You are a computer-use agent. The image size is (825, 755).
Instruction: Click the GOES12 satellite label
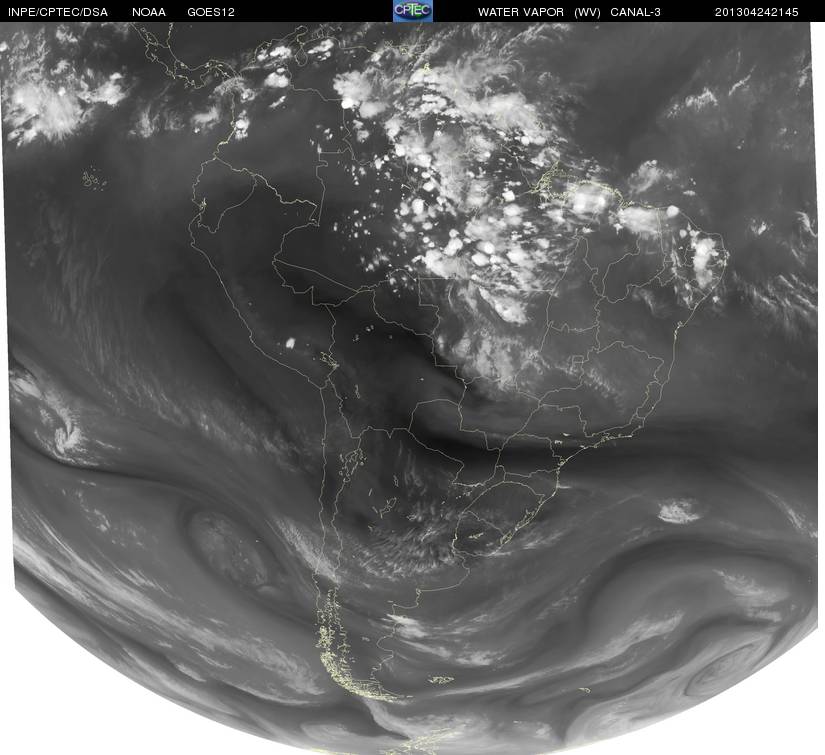[210, 12]
